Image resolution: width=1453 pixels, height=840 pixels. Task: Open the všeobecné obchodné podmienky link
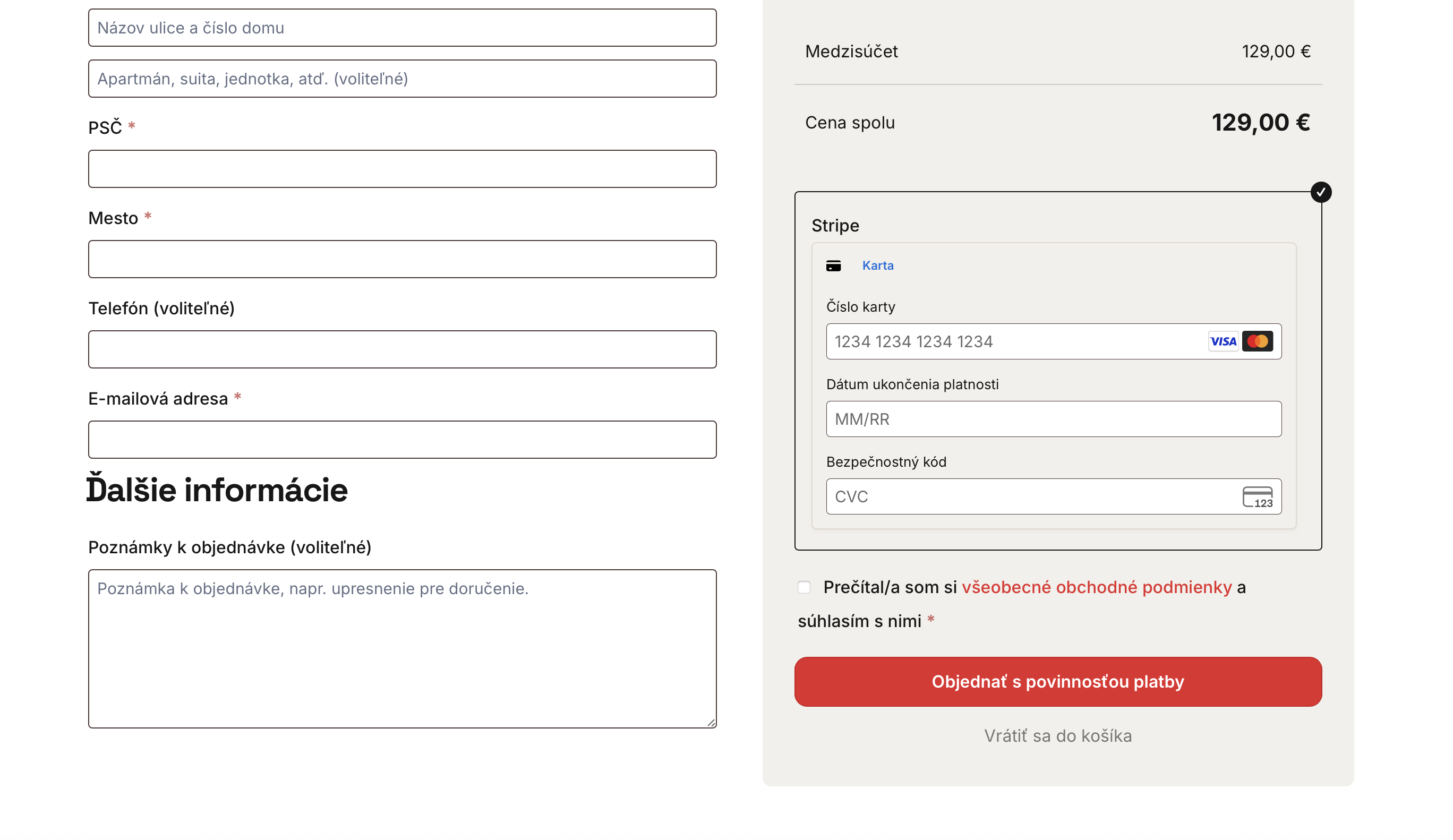click(1096, 587)
